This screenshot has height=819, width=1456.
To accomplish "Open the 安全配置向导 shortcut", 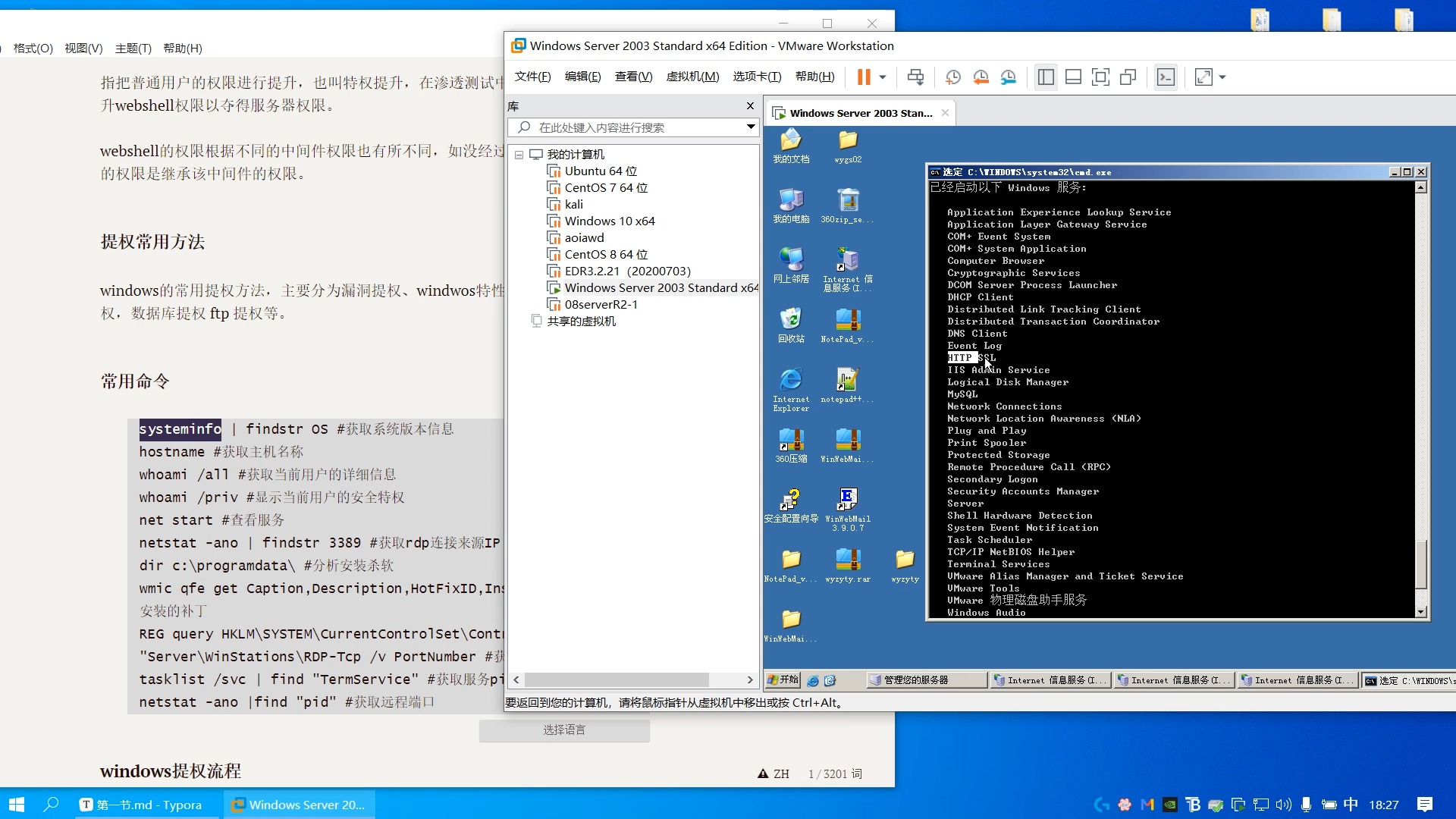I will (791, 506).
